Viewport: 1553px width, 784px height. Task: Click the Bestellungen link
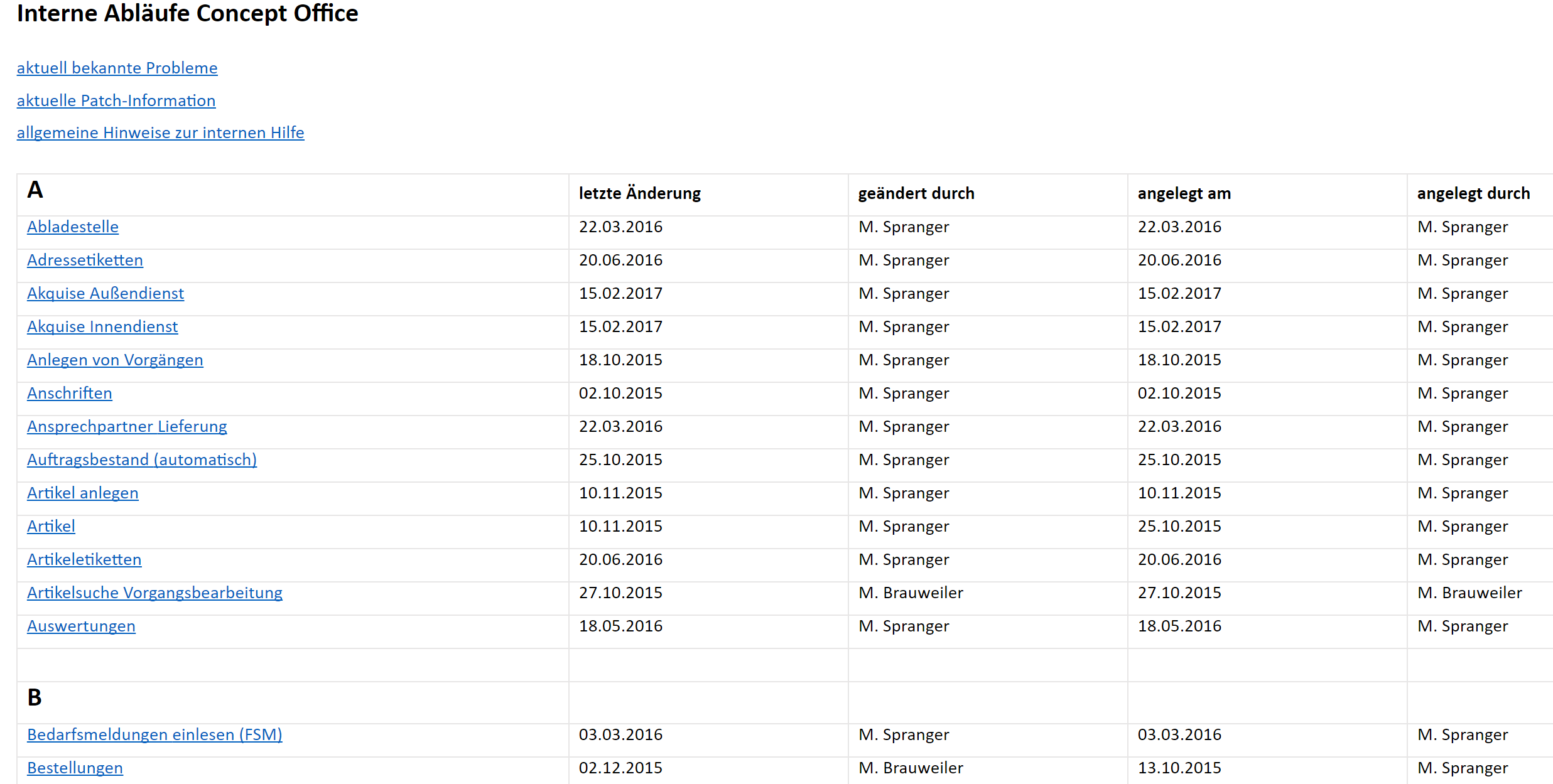(75, 768)
